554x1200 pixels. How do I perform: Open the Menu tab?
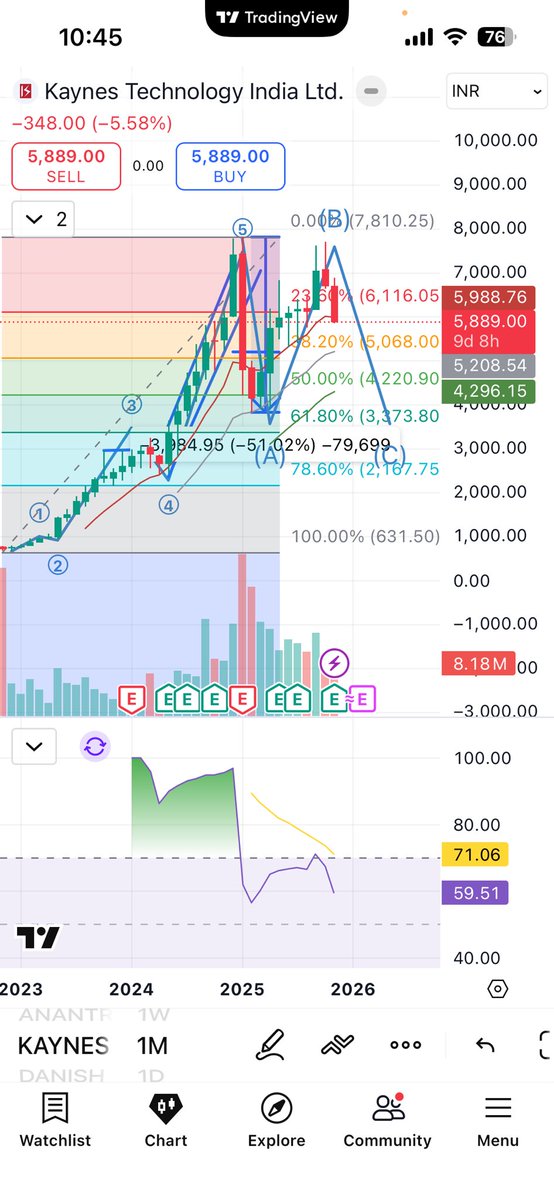coord(498,1120)
